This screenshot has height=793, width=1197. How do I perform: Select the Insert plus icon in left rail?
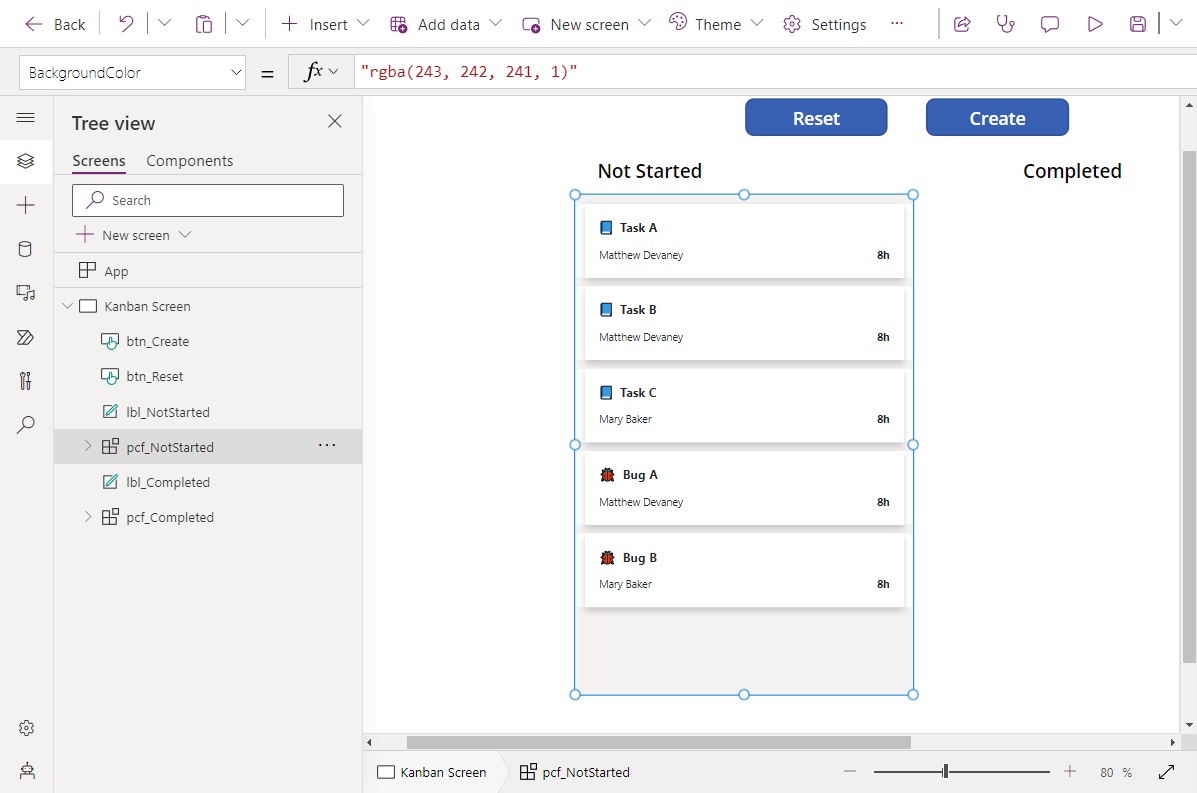pos(27,205)
